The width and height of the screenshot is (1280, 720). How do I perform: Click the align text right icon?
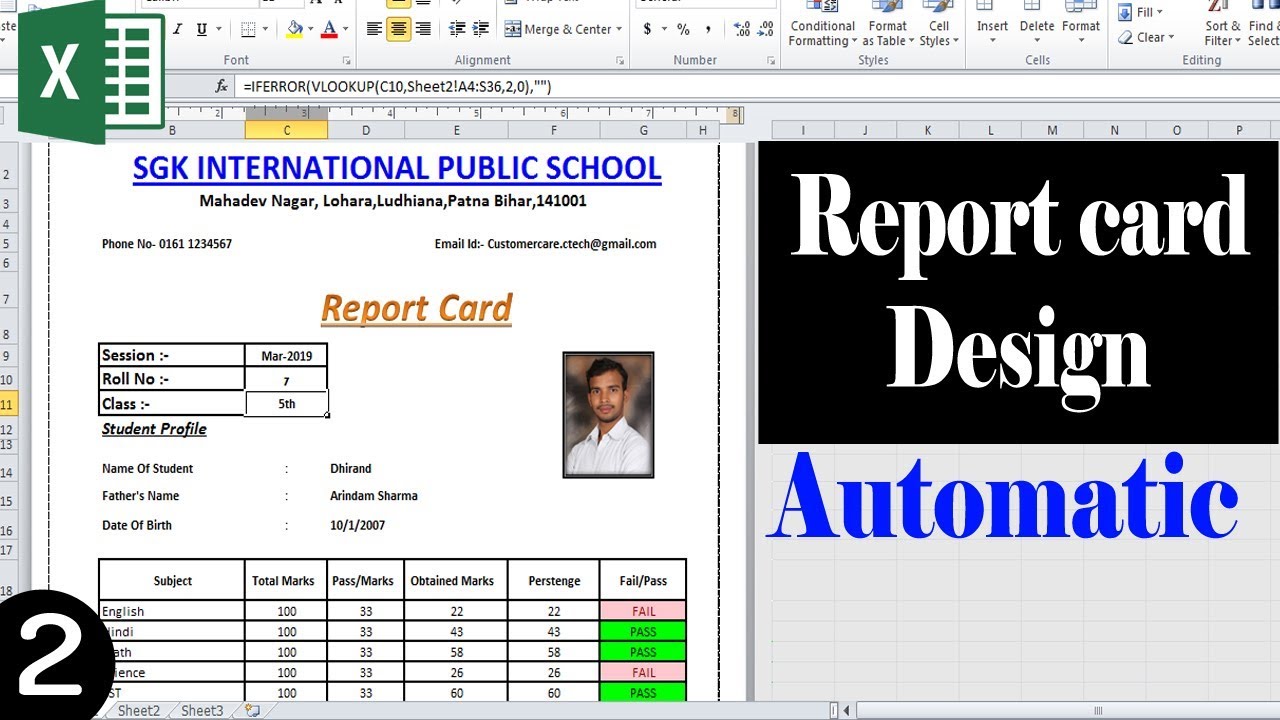[423, 29]
